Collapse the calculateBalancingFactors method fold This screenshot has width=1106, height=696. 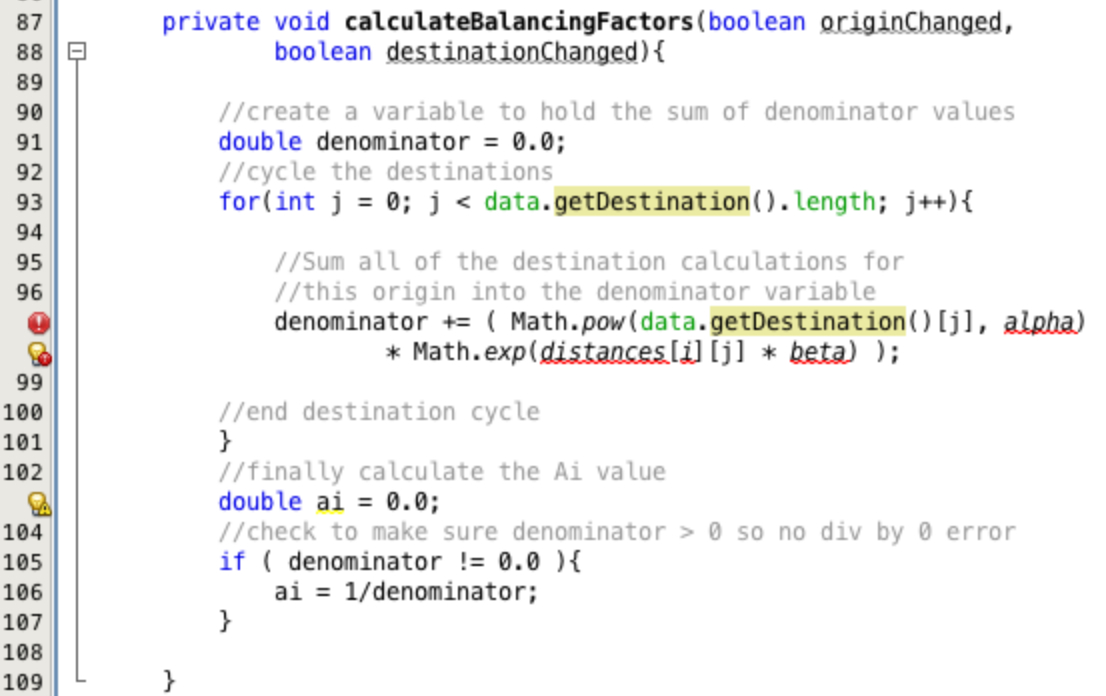(77, 51)
